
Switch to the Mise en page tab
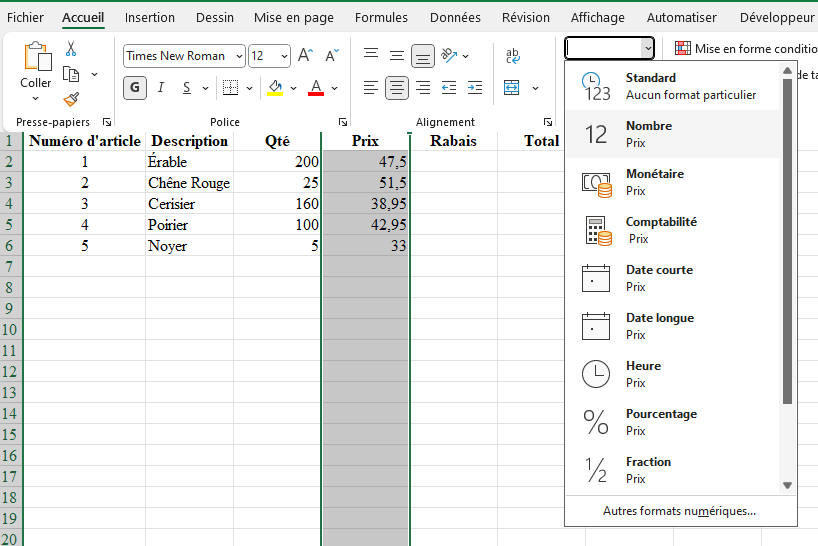[294, 17]
